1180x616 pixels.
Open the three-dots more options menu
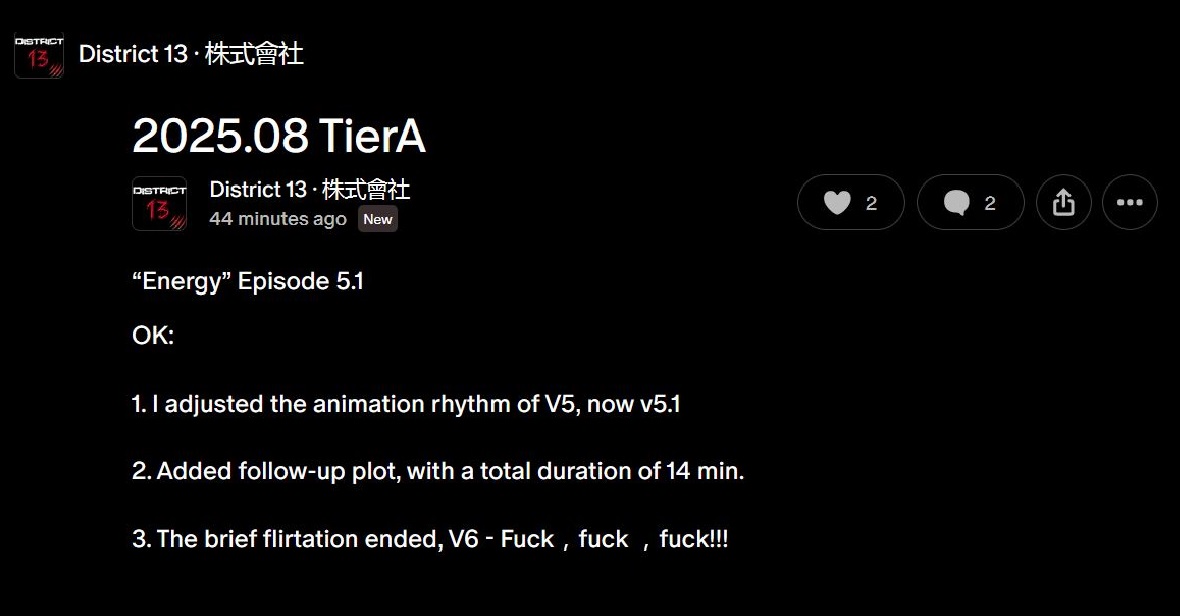[x=1129, y=203]
